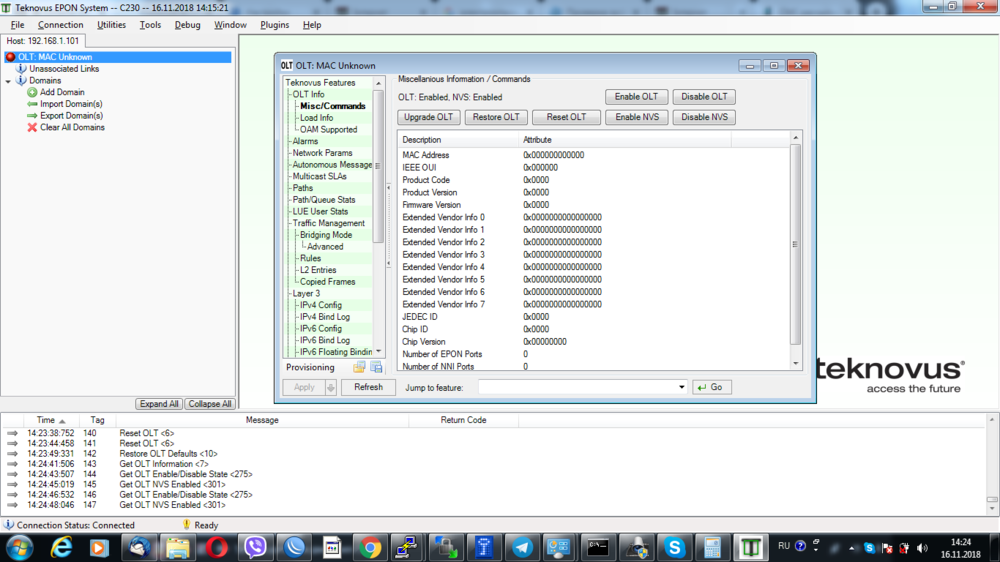Click the Export Domain(s) arrow icon

click(32, 116)
